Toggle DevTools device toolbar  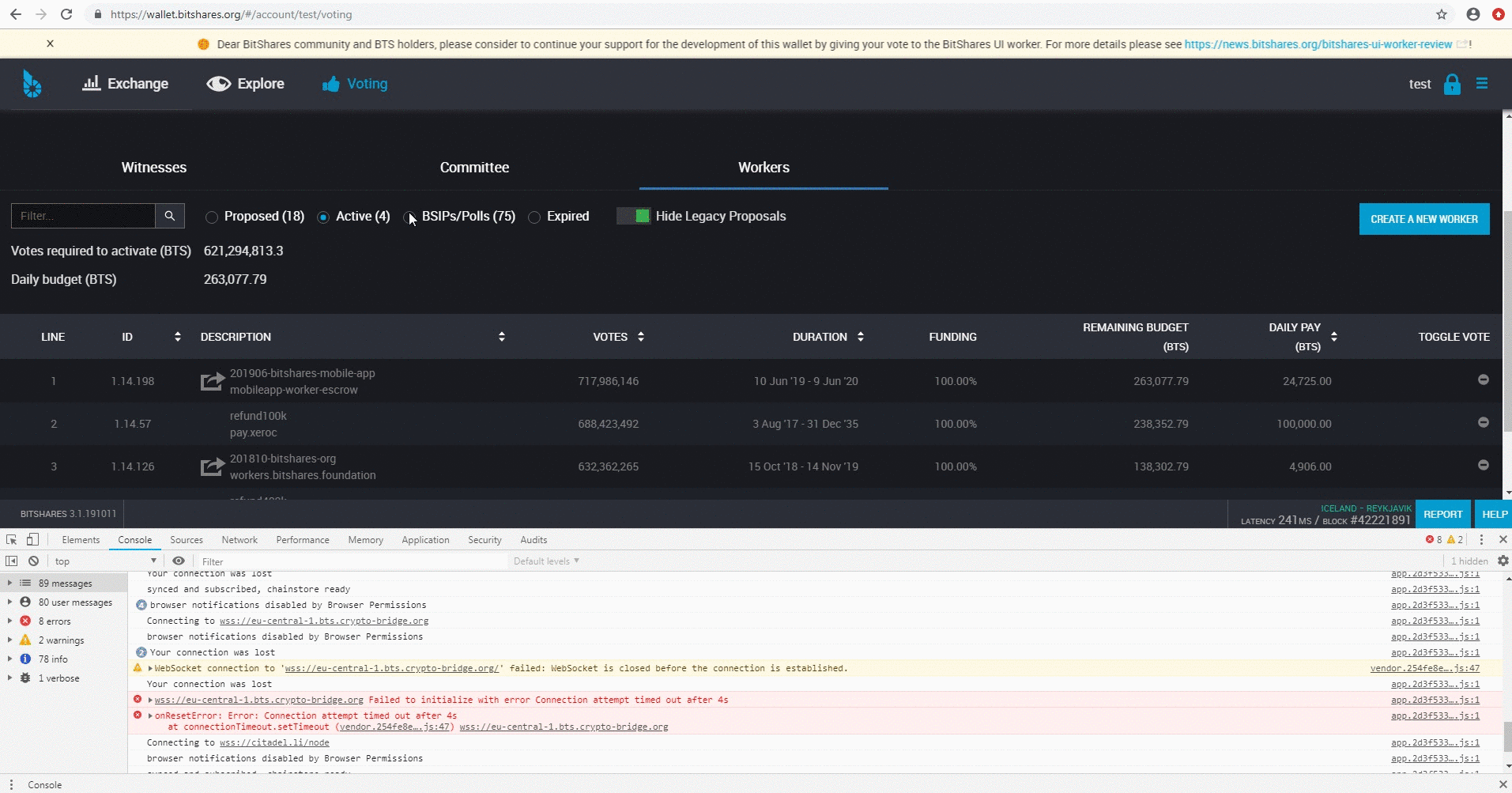coord(32,539)
